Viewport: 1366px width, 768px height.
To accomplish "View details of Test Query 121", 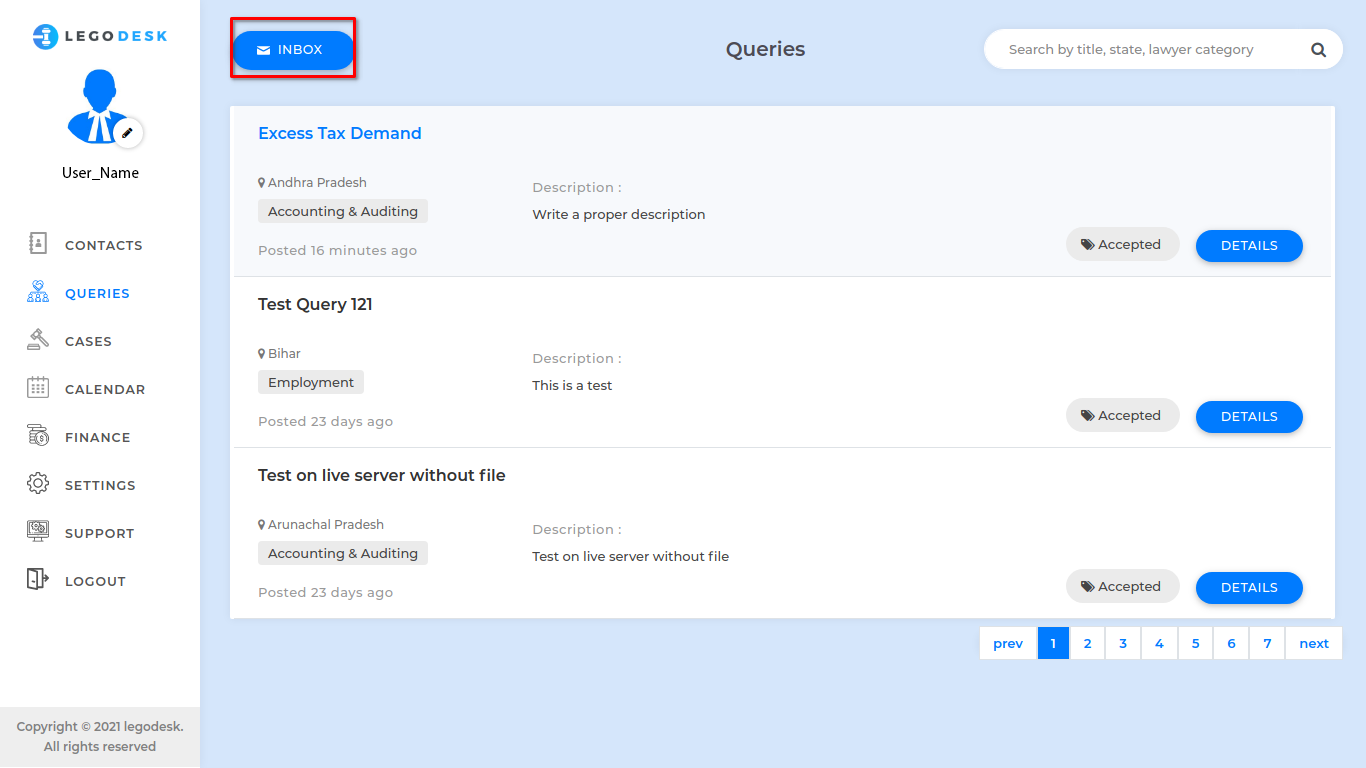I will 1249,416.
